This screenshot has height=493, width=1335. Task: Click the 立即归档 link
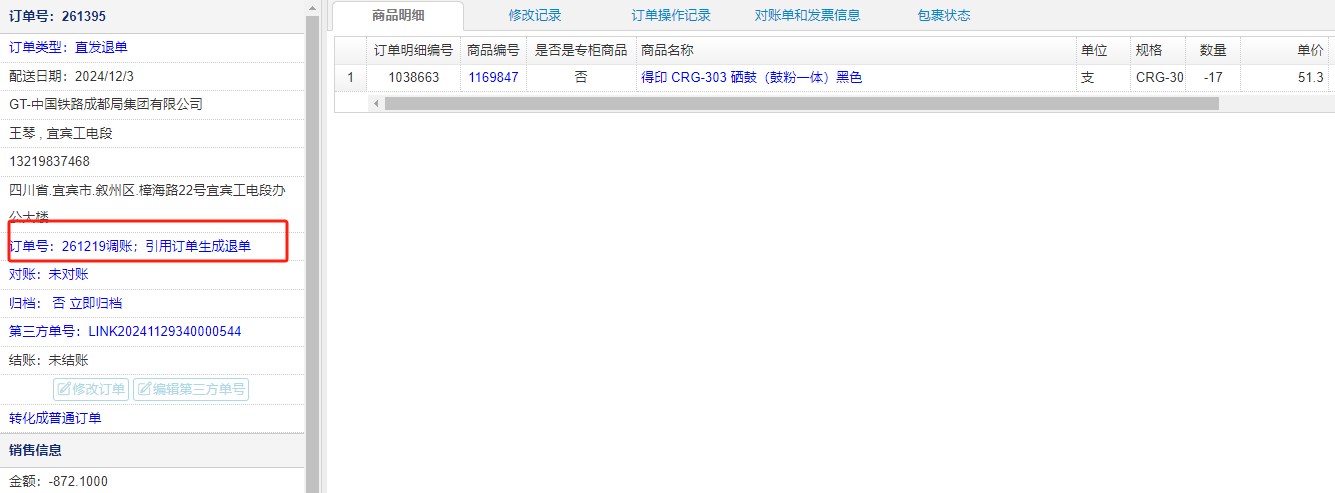pos(96,303)
